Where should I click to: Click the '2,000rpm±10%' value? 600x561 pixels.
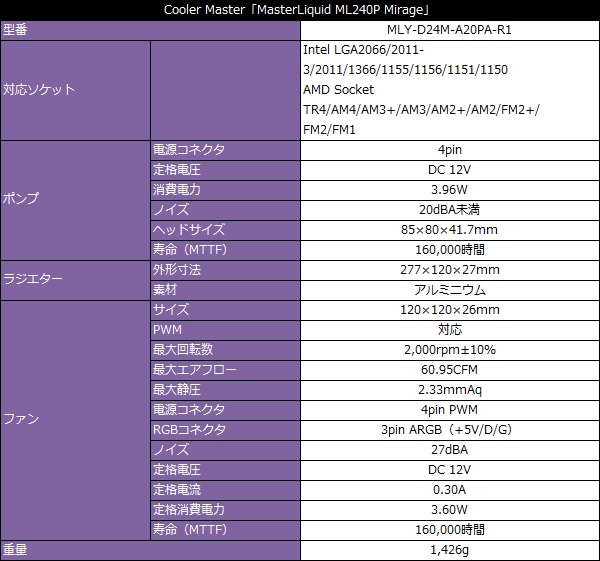point(450,350)
